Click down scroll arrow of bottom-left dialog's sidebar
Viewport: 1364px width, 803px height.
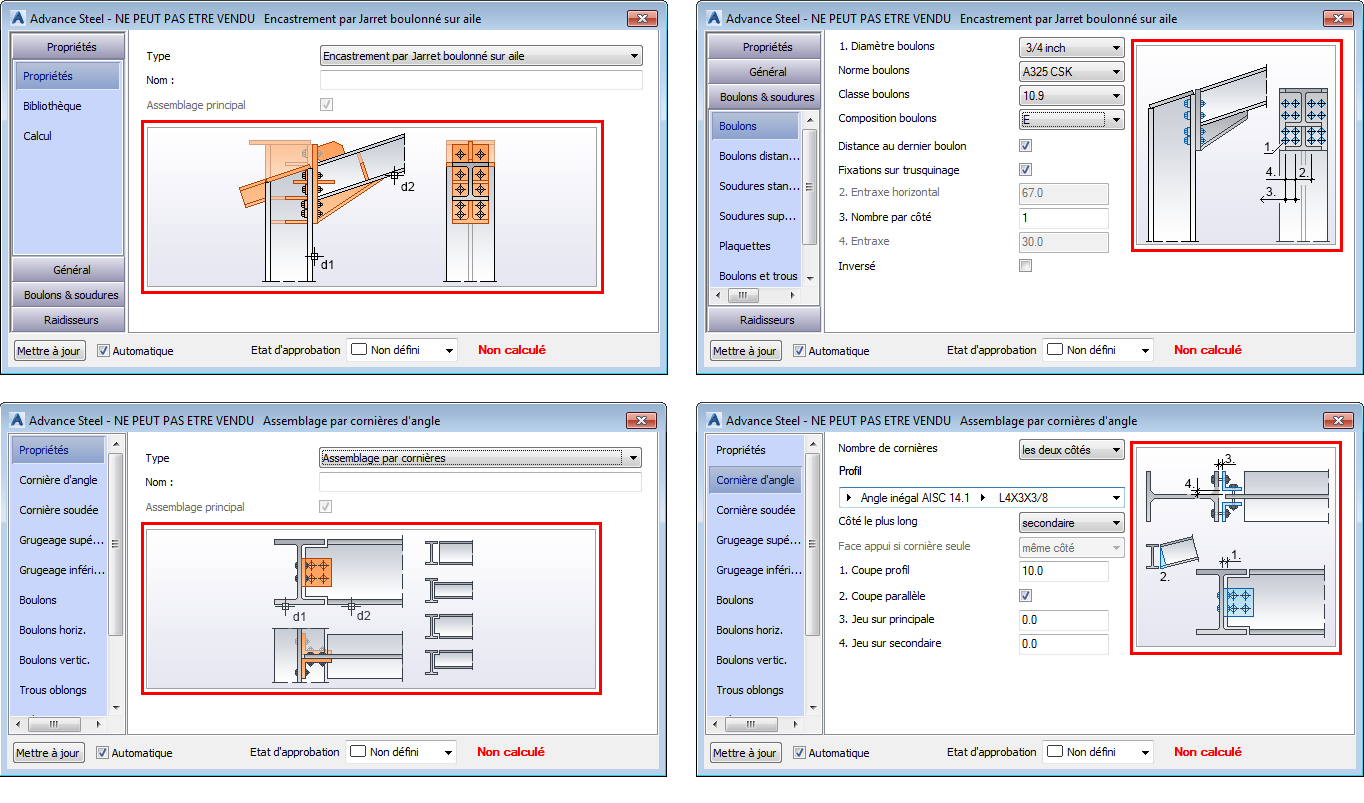click(115, 706)
